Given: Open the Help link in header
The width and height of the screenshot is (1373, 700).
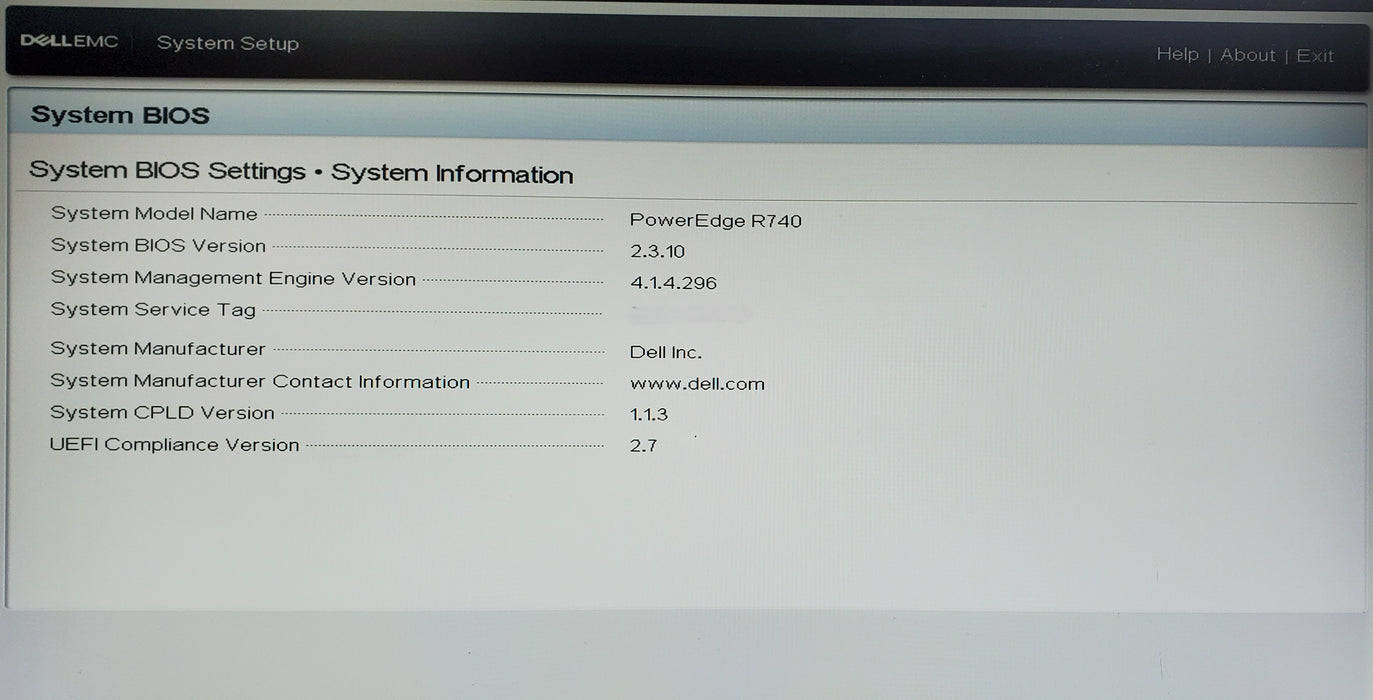Looking at the screenshot, I should pyautogui.click(x=1177, y=54).
